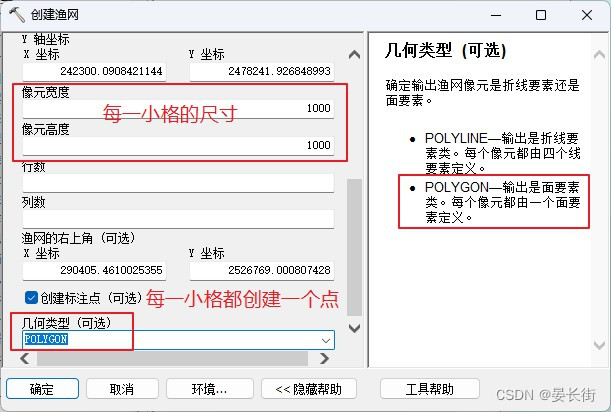Click the help panel scroll up arrow
Image resolution: width=611 pixels, height=412 pixels.
(599, 55)
